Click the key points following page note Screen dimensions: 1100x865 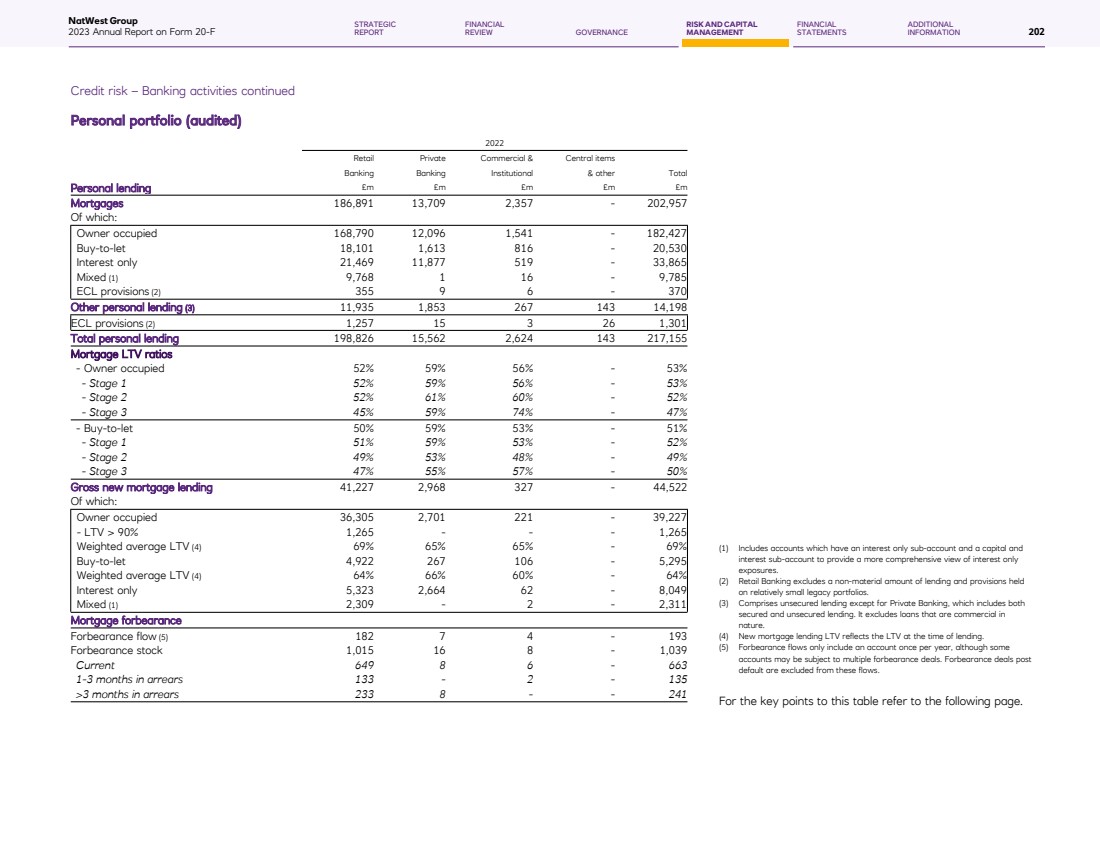coord(870,701)
